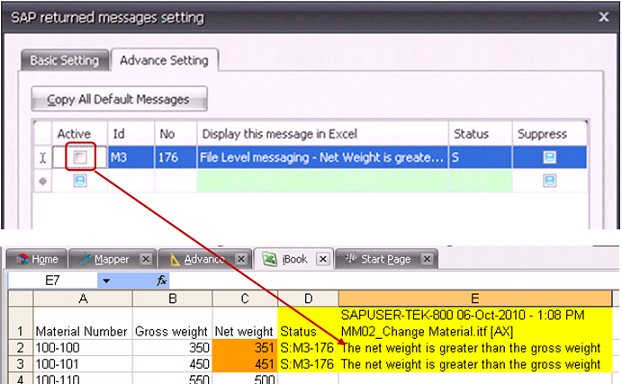The height and width of the screenshot is (384, 622).
Task: Click the Active column header
Action: point(79,134)
